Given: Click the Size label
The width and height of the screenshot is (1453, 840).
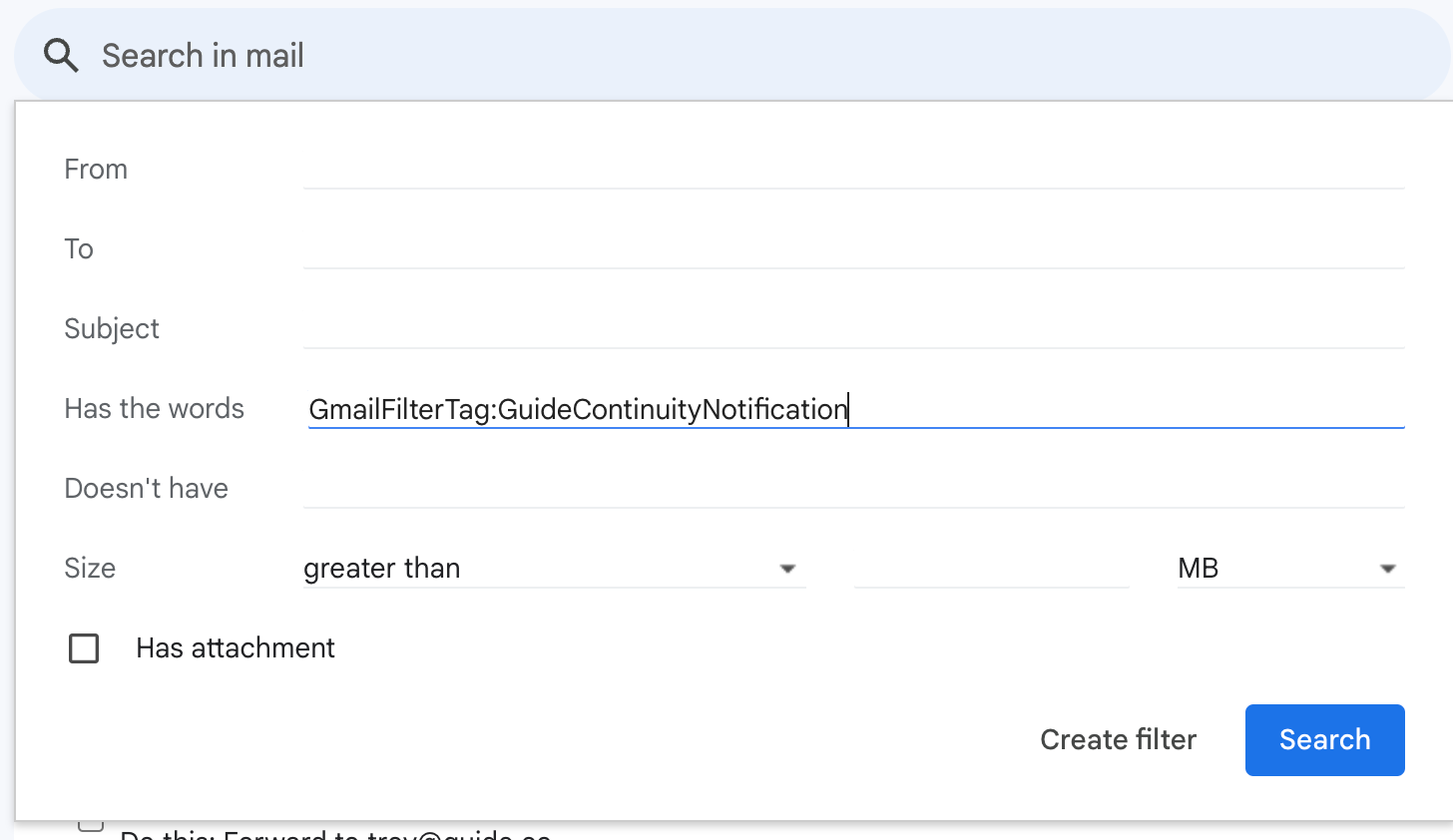Looking at the screenshot, I should 90,569.
